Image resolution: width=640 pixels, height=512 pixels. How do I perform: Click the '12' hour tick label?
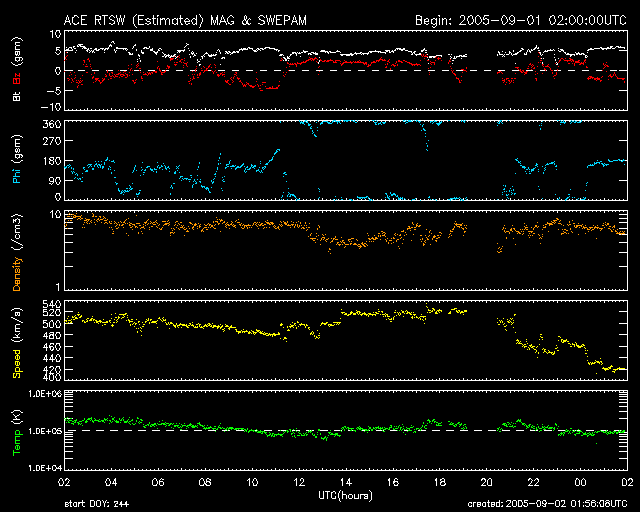[299, 483]
